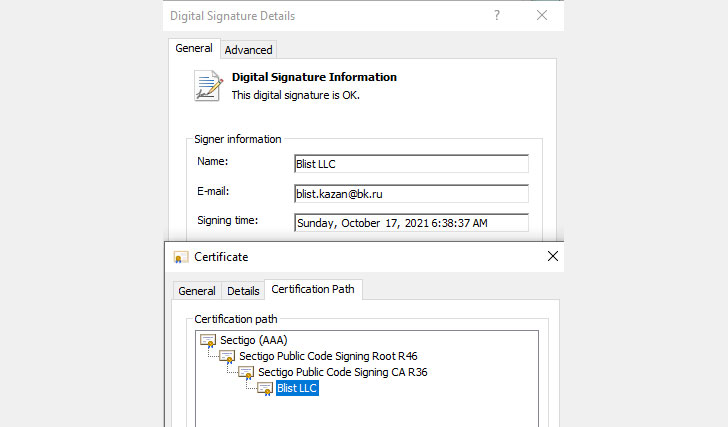Select the General tab in signature details
The height and width of the screenshot is (427, 728).
[194, 48]
